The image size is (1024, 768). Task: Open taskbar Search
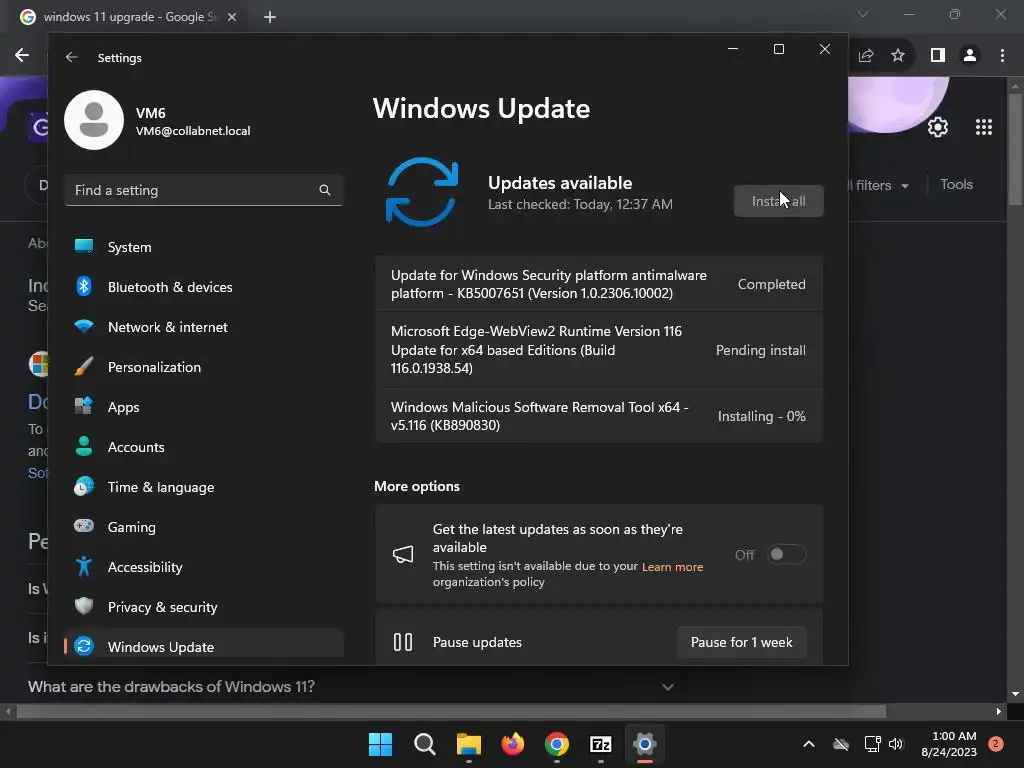pos(424,744)
